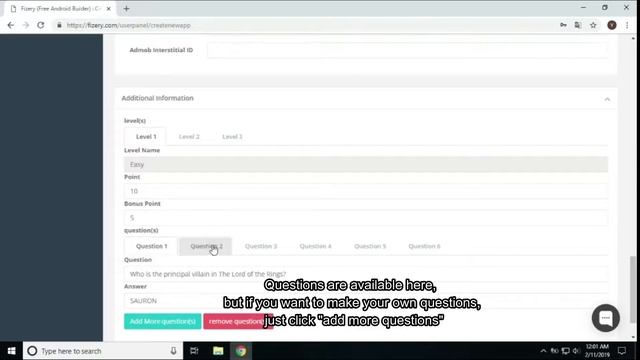Click Add More question(s) button
640x360 pixels.
coord(162,321)
